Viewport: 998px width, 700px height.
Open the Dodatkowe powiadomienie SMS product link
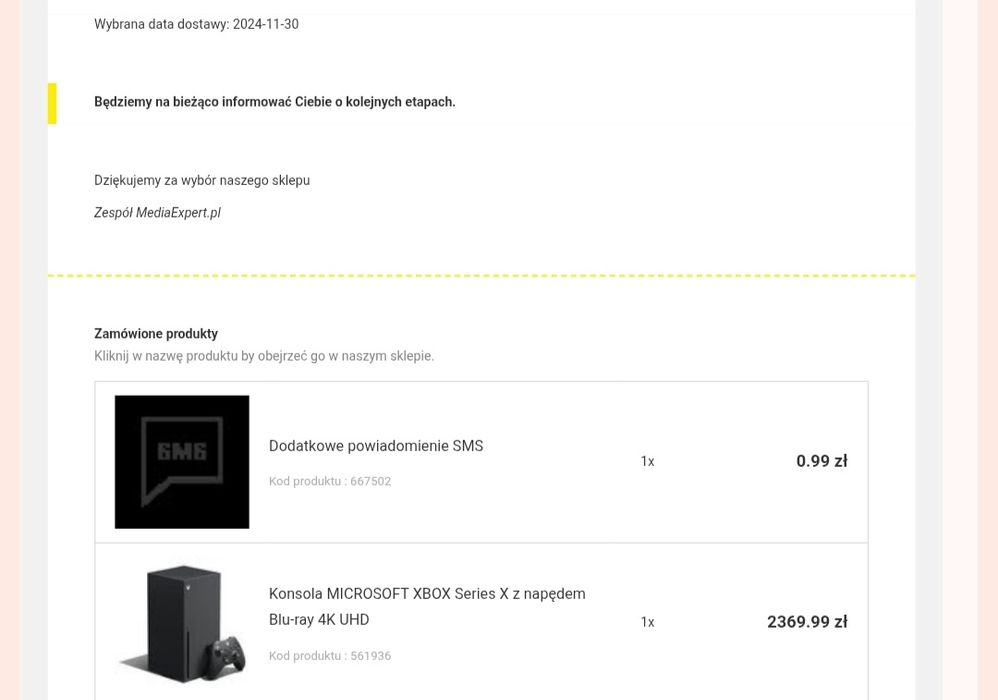[x=376, y=446]
